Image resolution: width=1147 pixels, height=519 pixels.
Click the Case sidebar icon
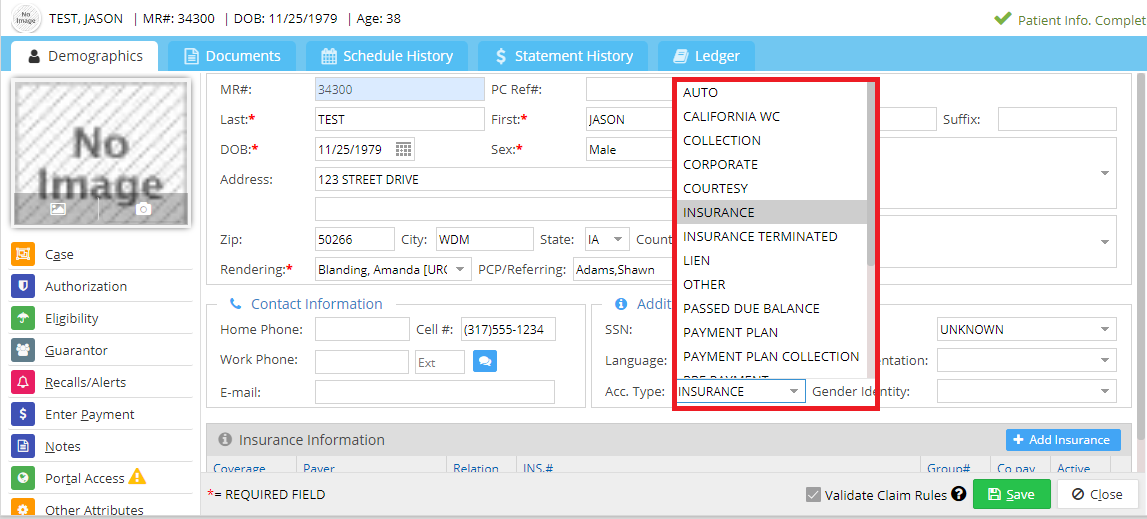(23, 254)
